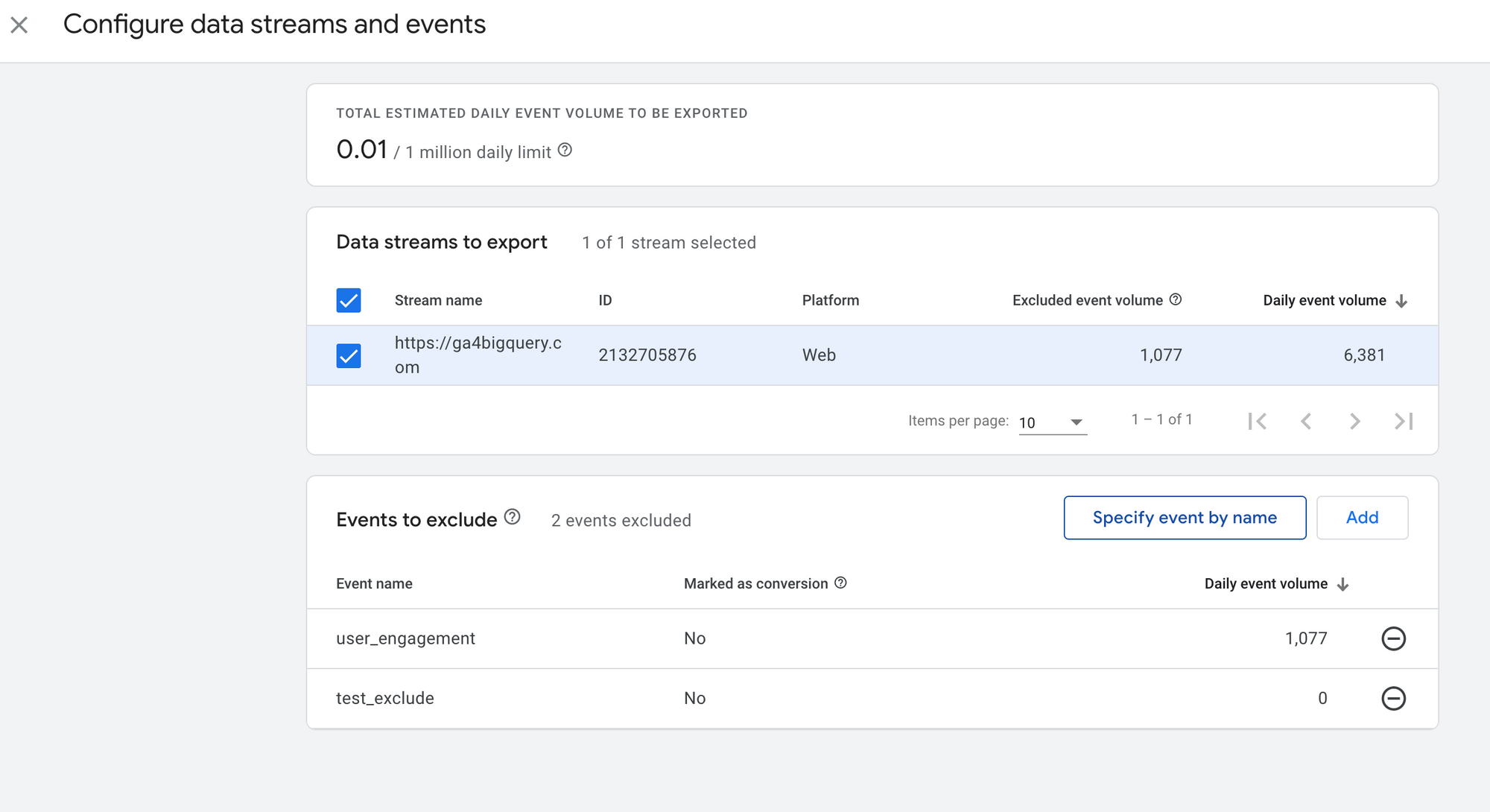Screen dimensions: 1490x812
Task: Click the user_engagement event name
Action: [405, 638]
